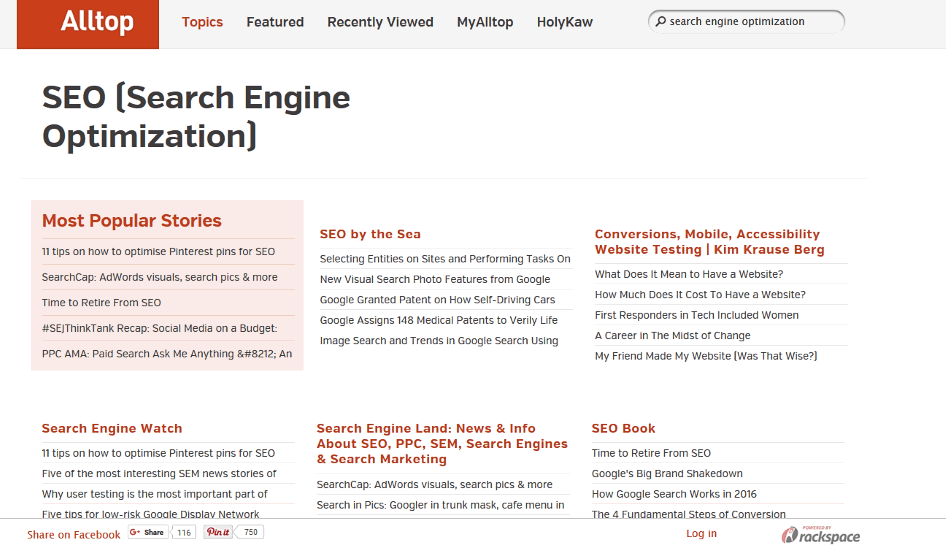Open 'My Friend Made My Website (Was That Wise?)'
The width and height of the screenshot is (946, 551).
tap(706, 356)
